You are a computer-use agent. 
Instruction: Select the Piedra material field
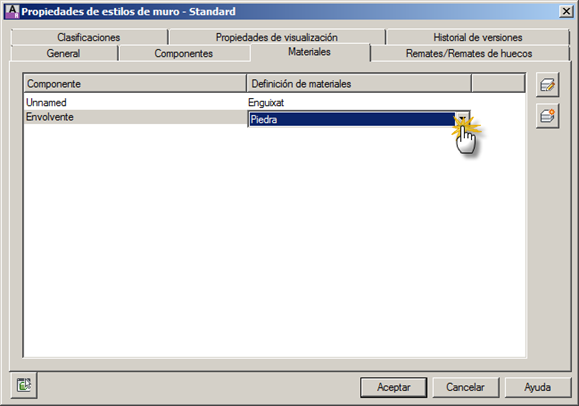352,119
